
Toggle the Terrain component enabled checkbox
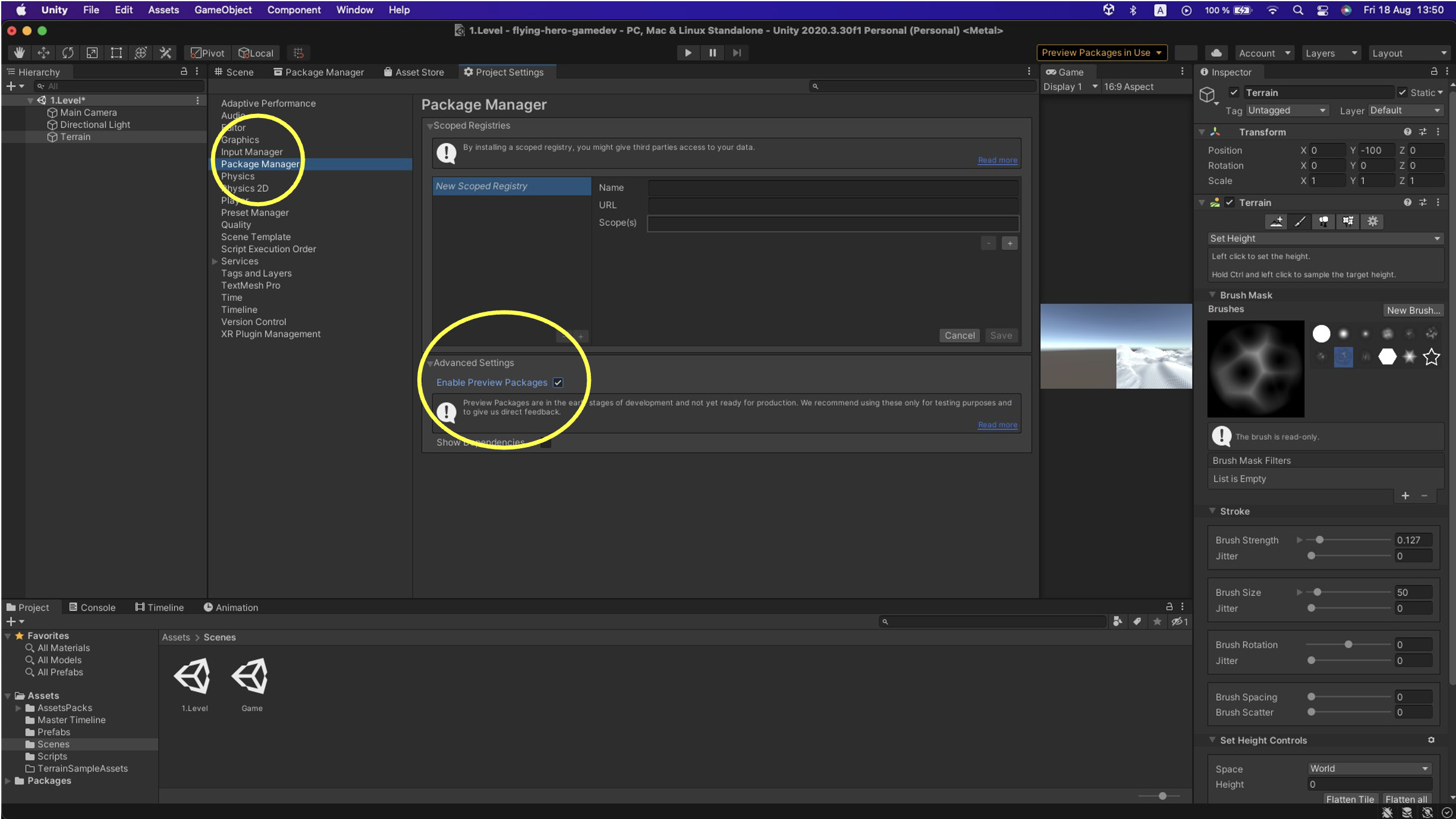[1229, 203]
